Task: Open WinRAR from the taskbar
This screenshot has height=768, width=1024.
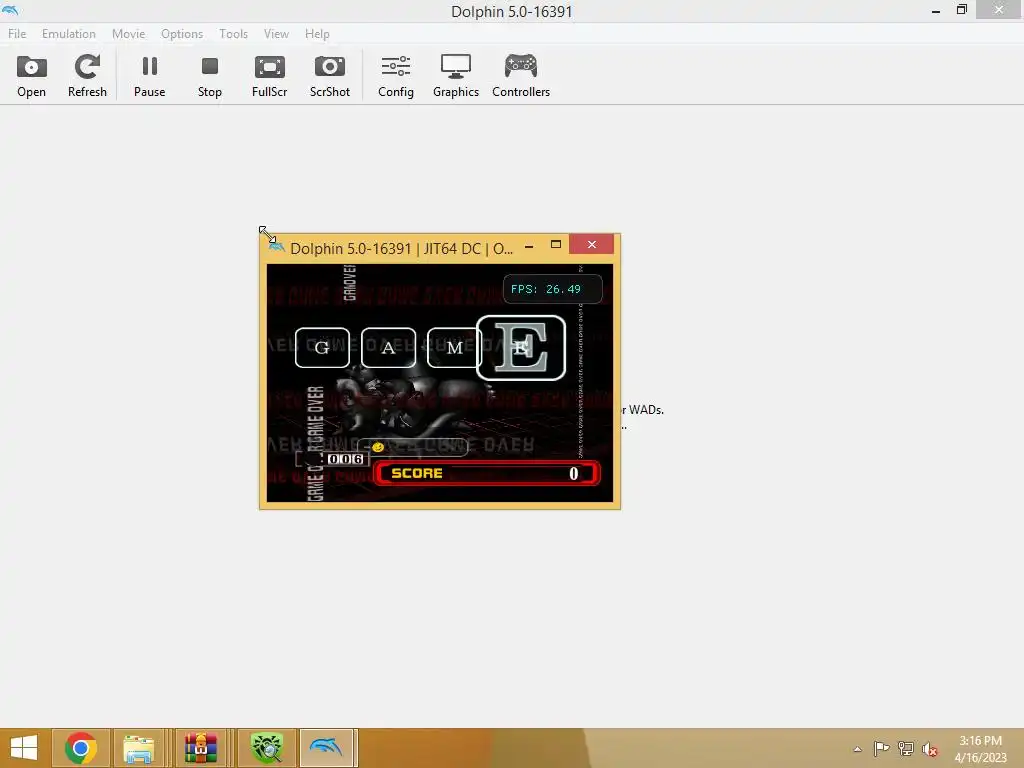Action: point(200,748)
